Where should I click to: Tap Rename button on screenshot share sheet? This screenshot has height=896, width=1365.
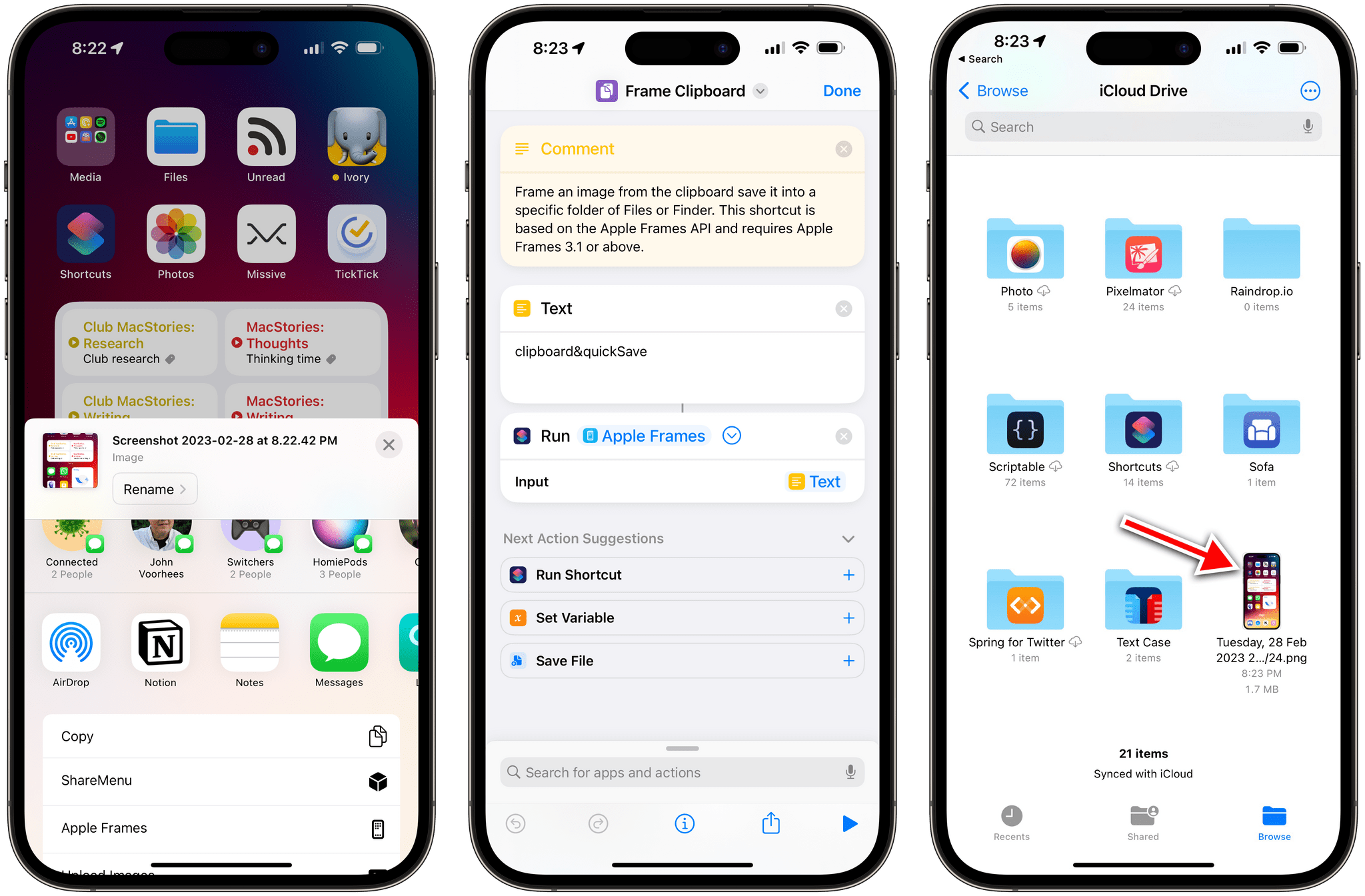click(x=155, y=488)
